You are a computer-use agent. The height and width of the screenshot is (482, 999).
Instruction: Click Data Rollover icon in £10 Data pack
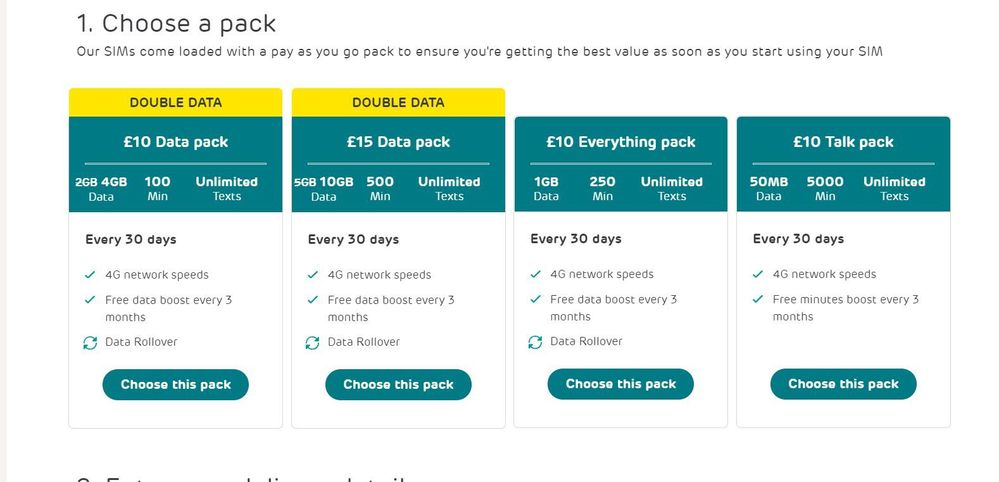coord(90,342)
